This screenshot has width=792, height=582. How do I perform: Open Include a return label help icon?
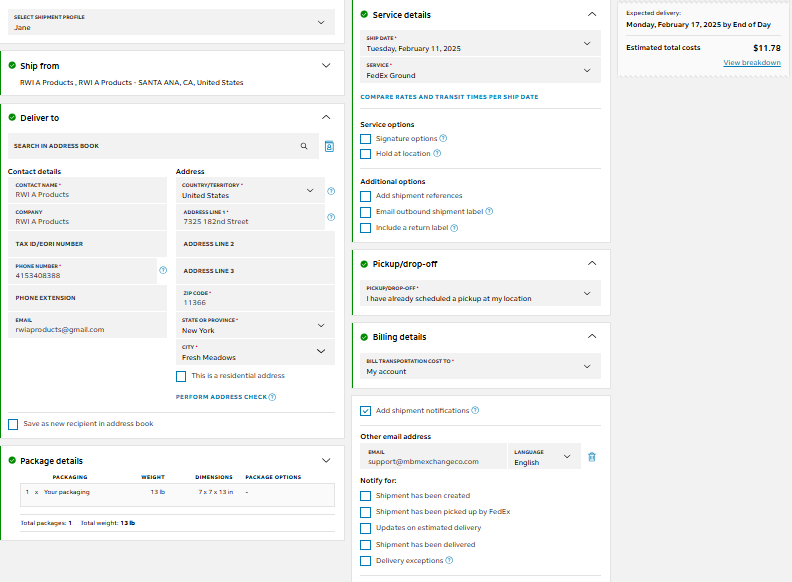pyautogui.click(x=454, y=228)
